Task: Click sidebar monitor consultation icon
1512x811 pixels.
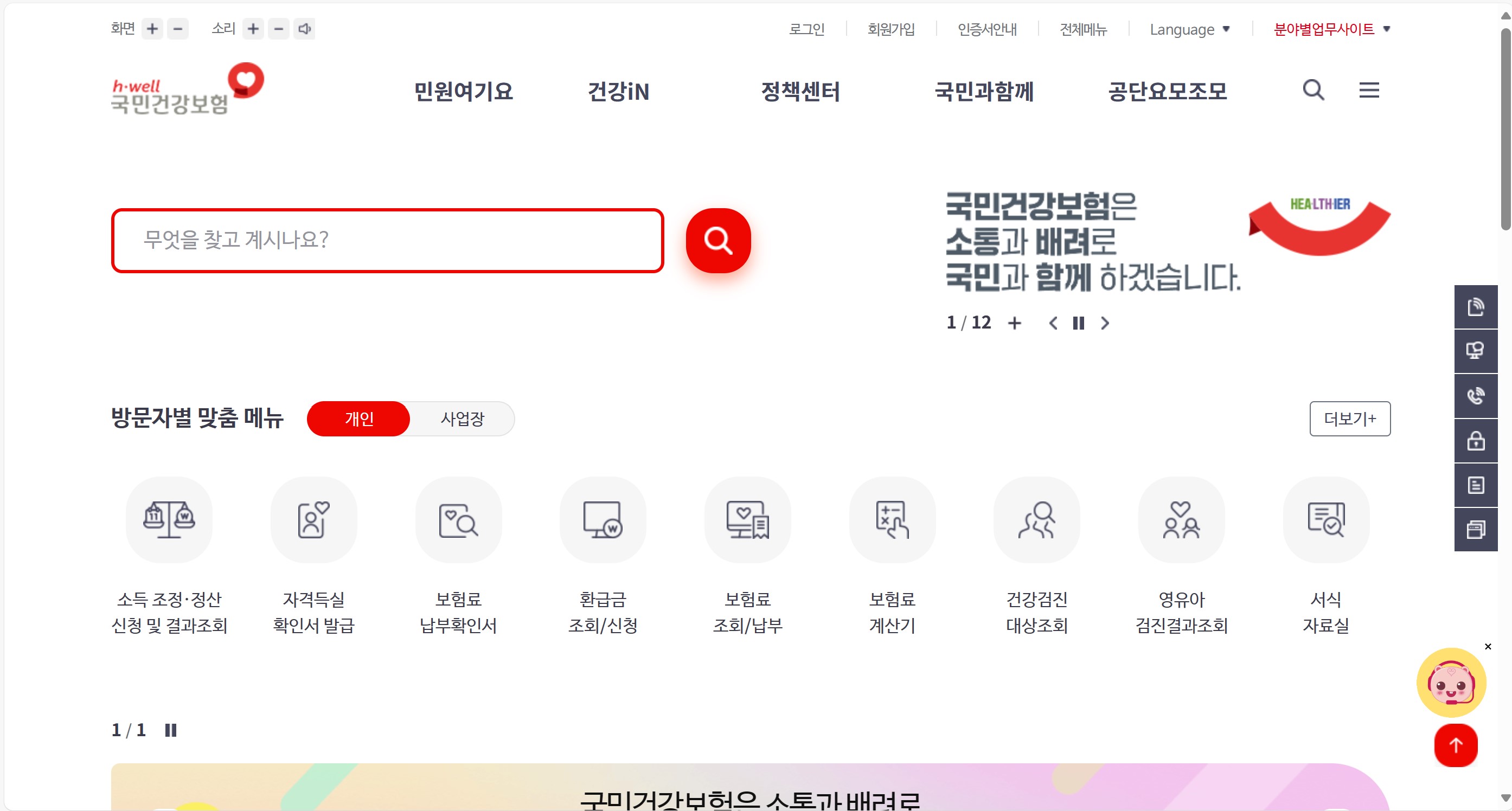Action: [1476, 351]
